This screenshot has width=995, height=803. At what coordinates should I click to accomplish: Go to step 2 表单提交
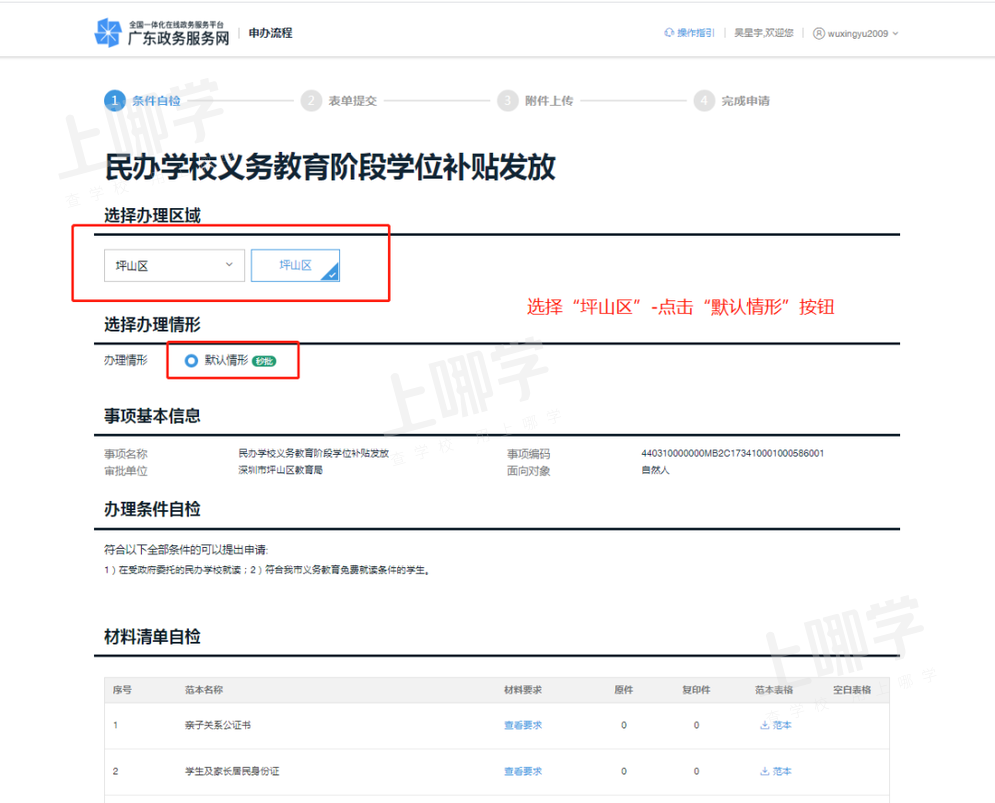click(339, 100)
